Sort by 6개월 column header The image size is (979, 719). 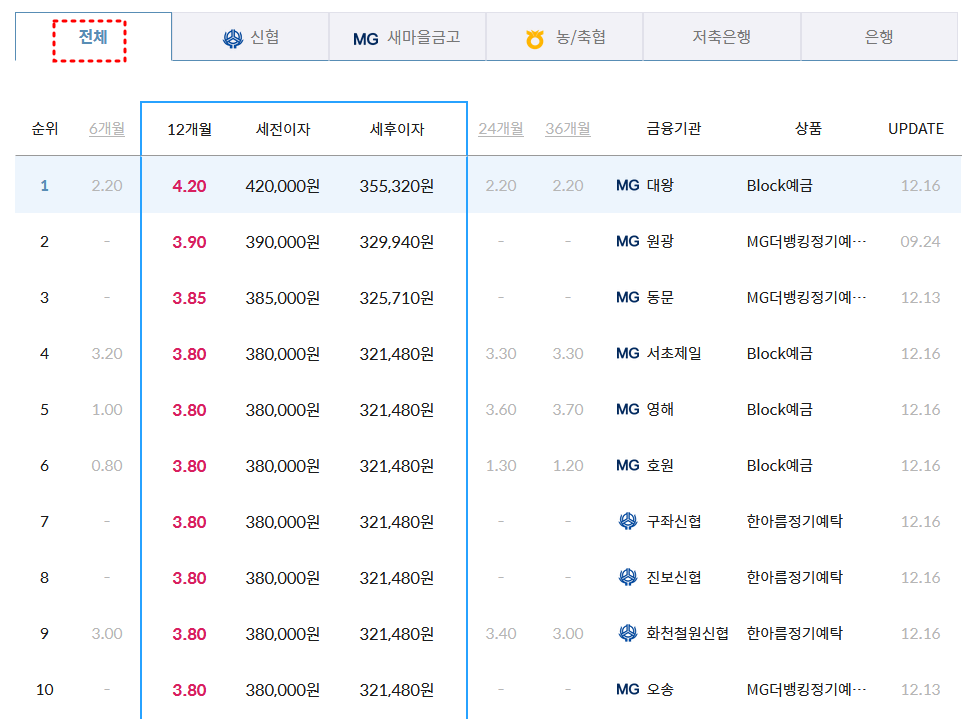point(107,129)
